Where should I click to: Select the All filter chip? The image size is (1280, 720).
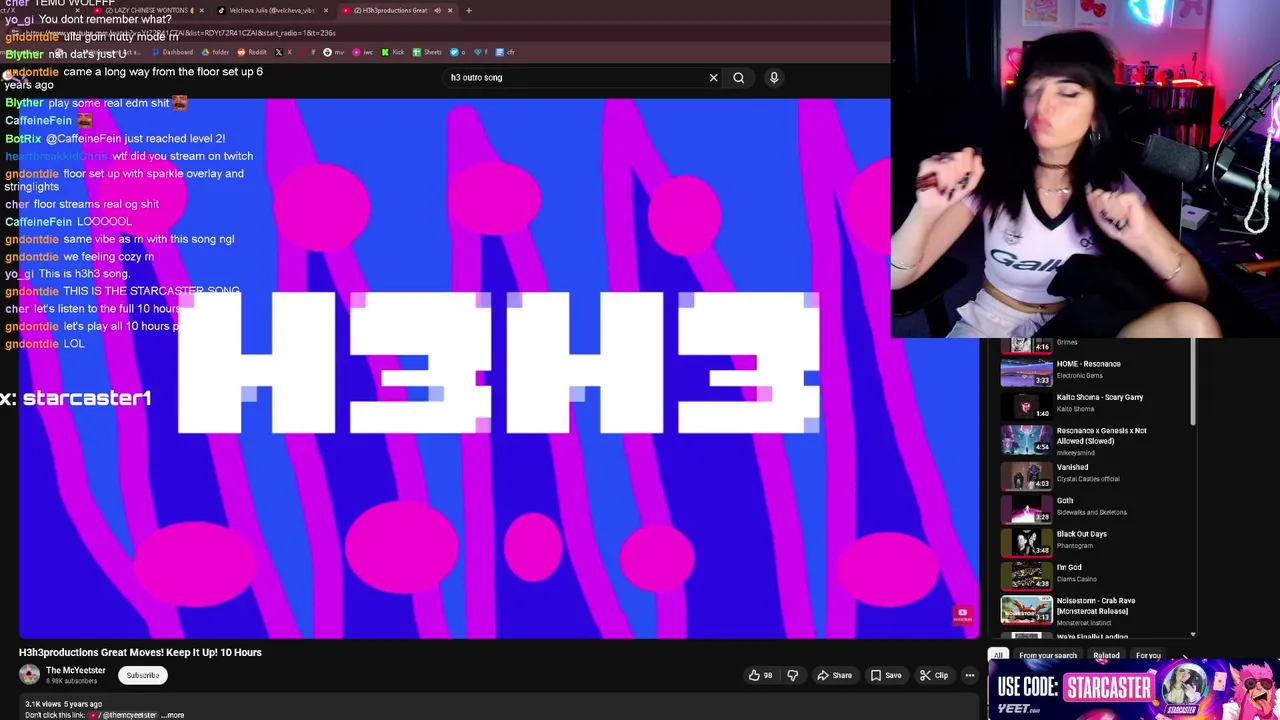coord(997,656)
